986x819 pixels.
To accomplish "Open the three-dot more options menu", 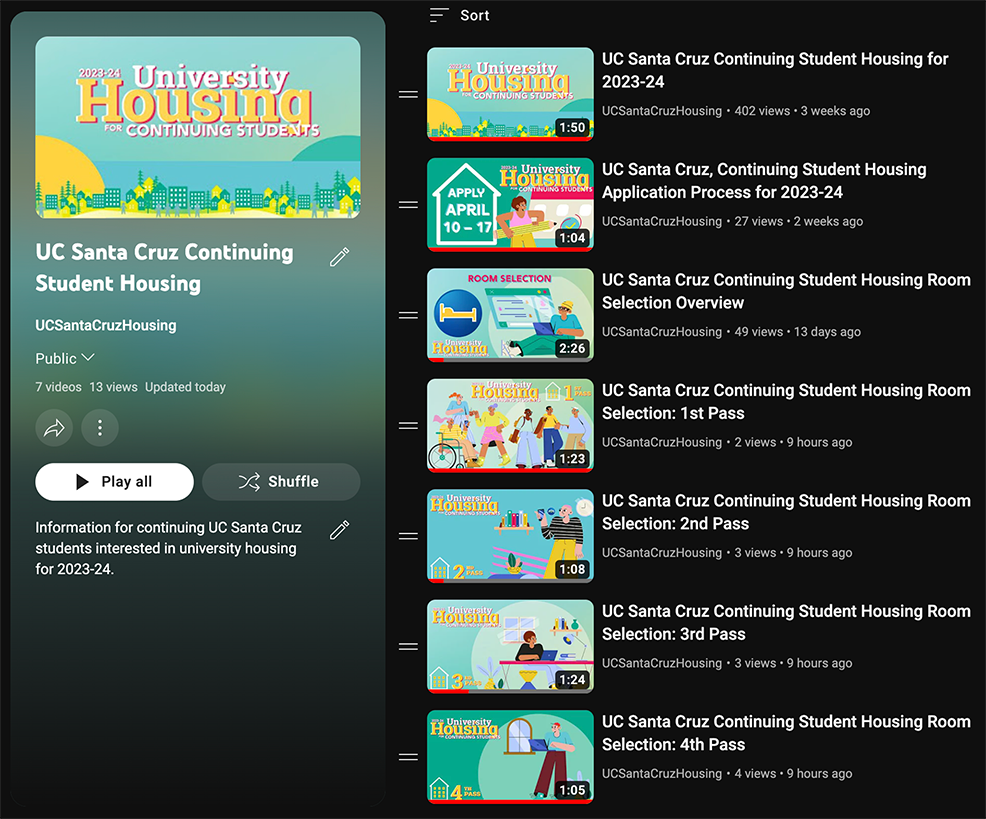I will (x=99, y=428).
